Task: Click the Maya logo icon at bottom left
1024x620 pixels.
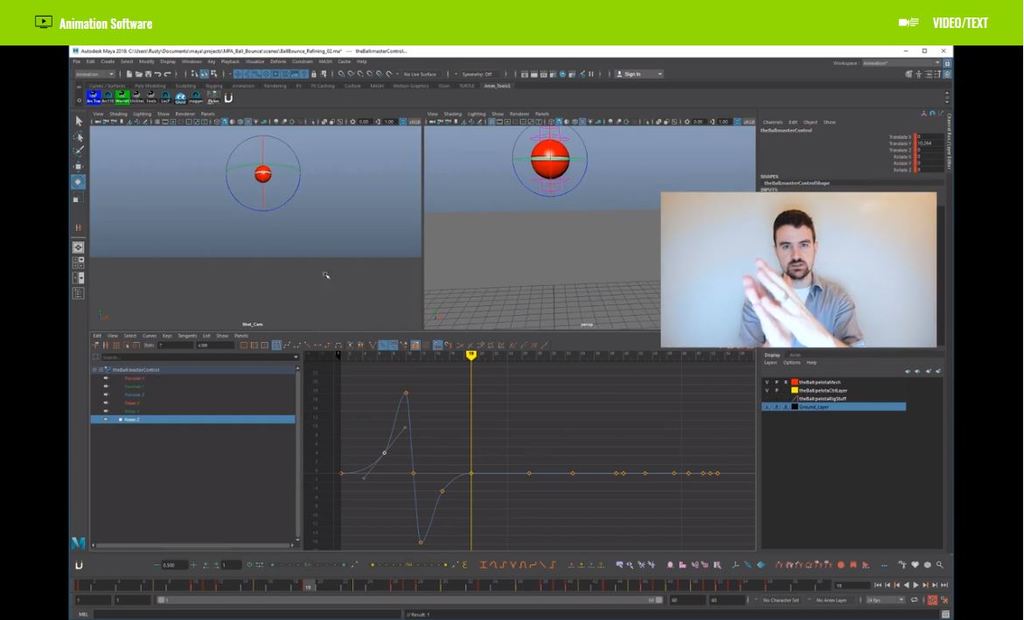Action: [78, 543]
